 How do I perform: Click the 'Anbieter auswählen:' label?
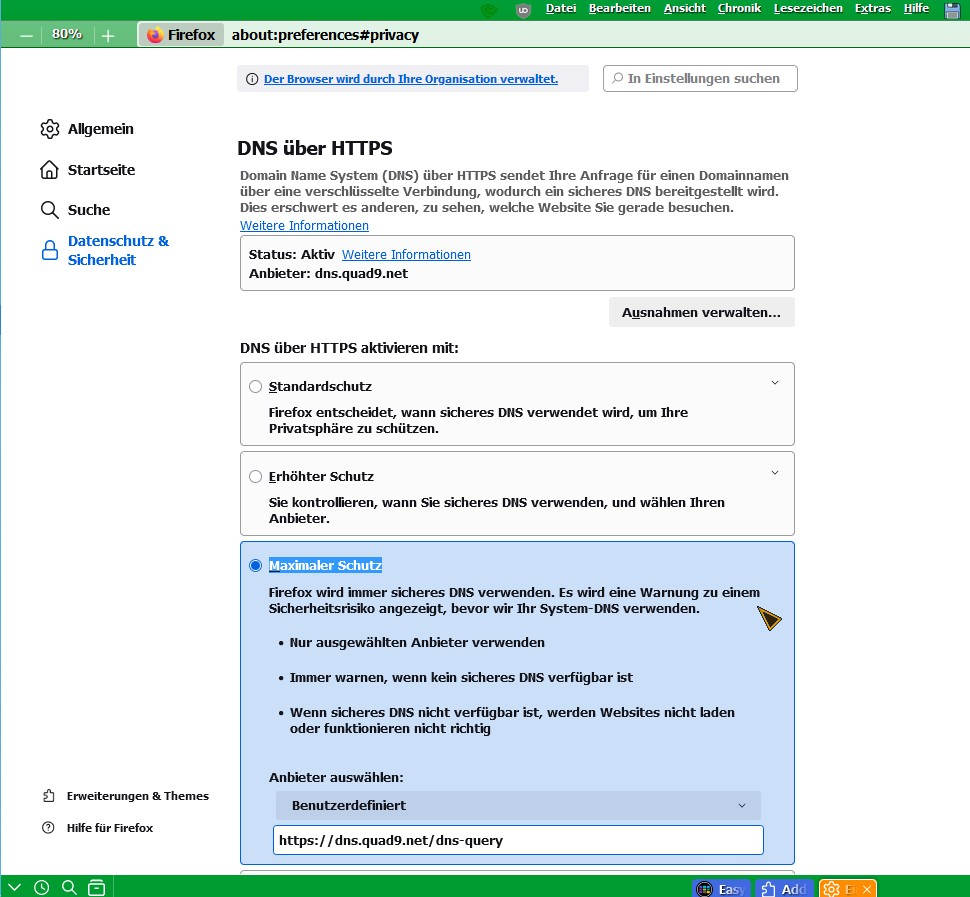coord(336,778)
